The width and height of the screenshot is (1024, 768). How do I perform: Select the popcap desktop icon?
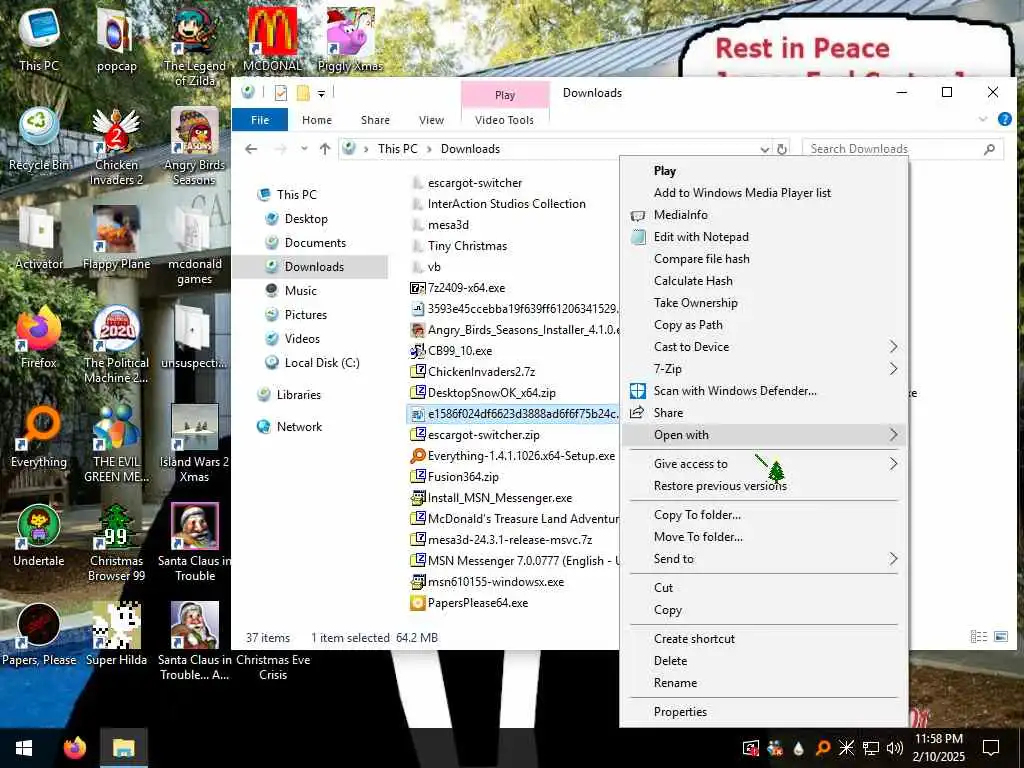[116, 40]
